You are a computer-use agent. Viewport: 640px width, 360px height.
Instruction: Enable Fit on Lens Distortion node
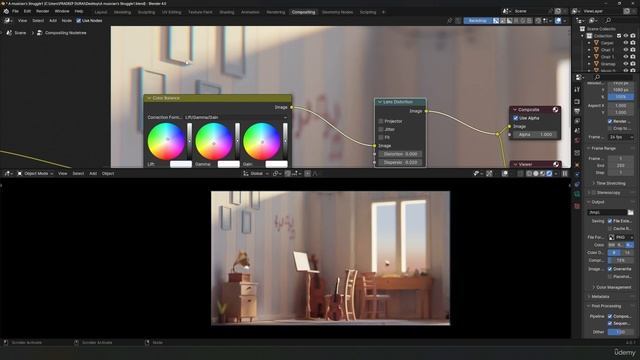381,138
